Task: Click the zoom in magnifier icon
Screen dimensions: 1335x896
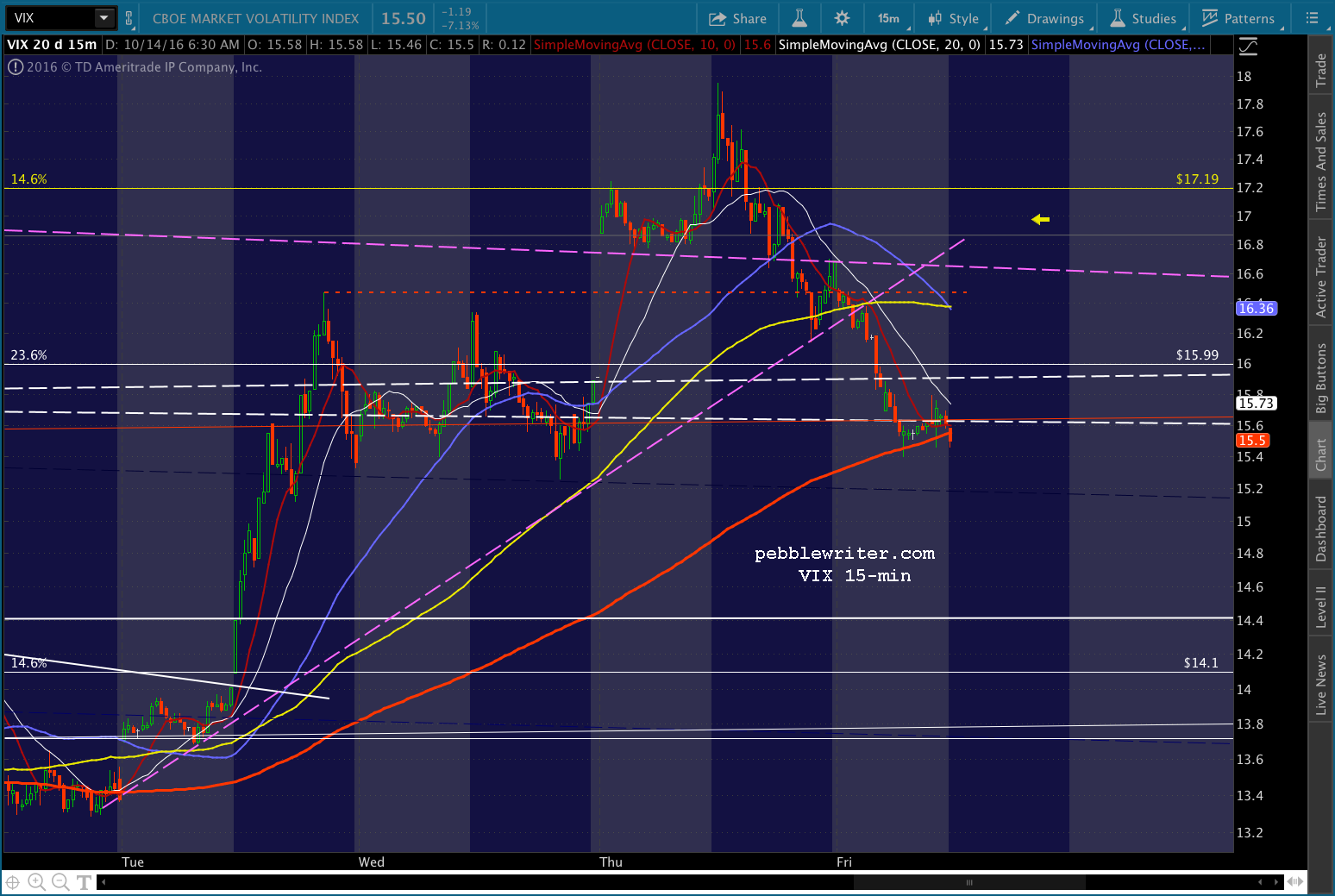Action: pos(36,881)
